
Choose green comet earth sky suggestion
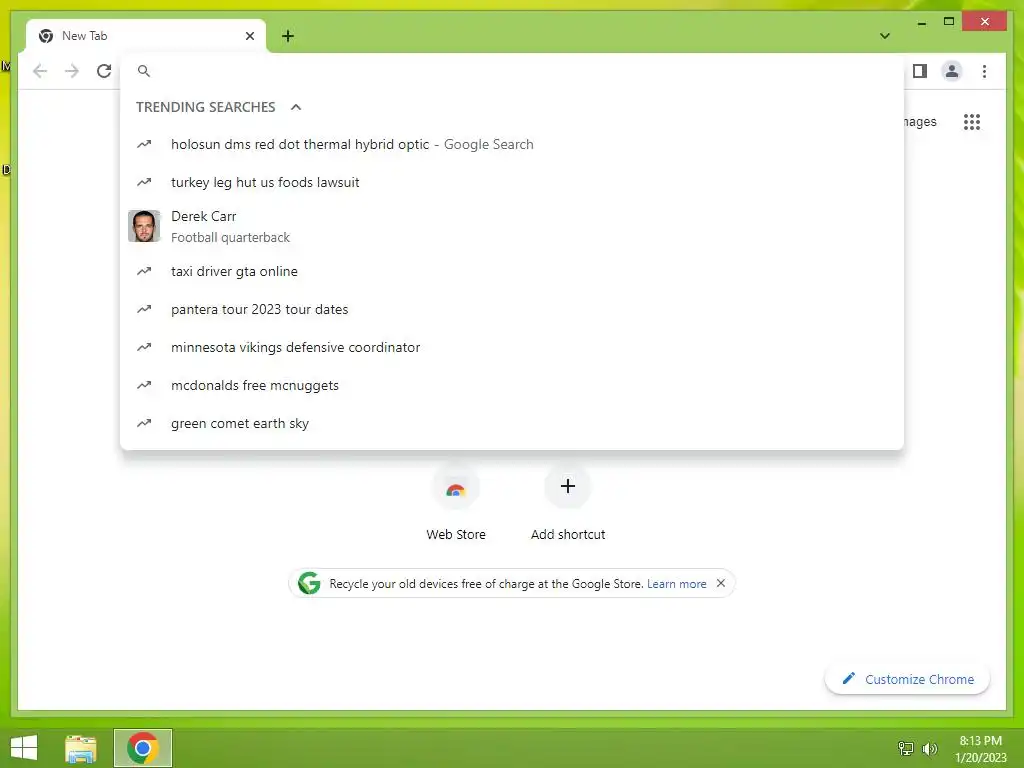pos(512,423)
